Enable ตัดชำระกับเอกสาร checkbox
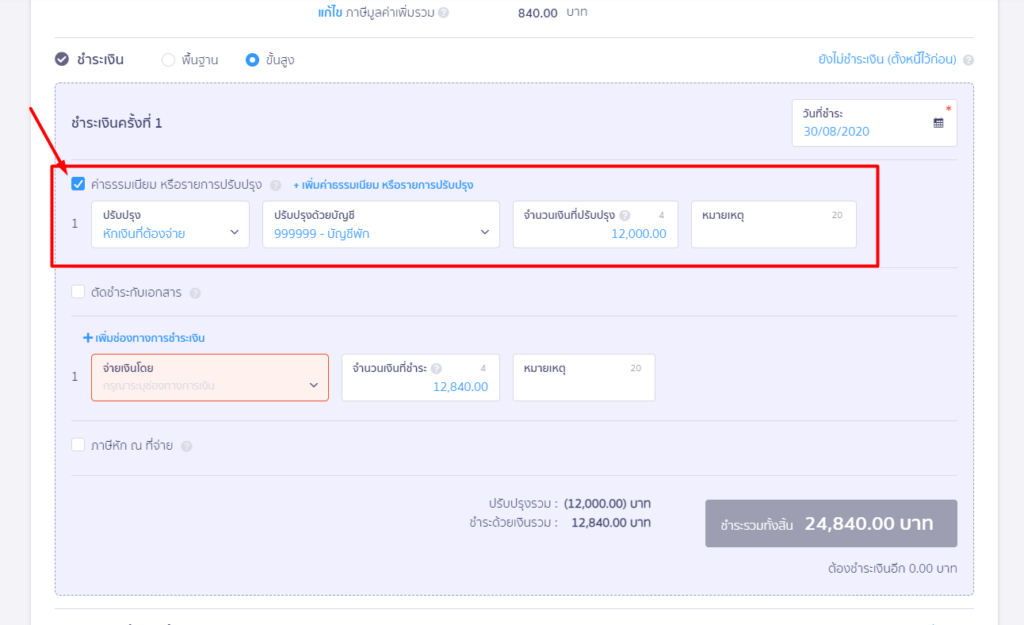The height and width of the screenshot is (625, 1024). tap(78, 291)
